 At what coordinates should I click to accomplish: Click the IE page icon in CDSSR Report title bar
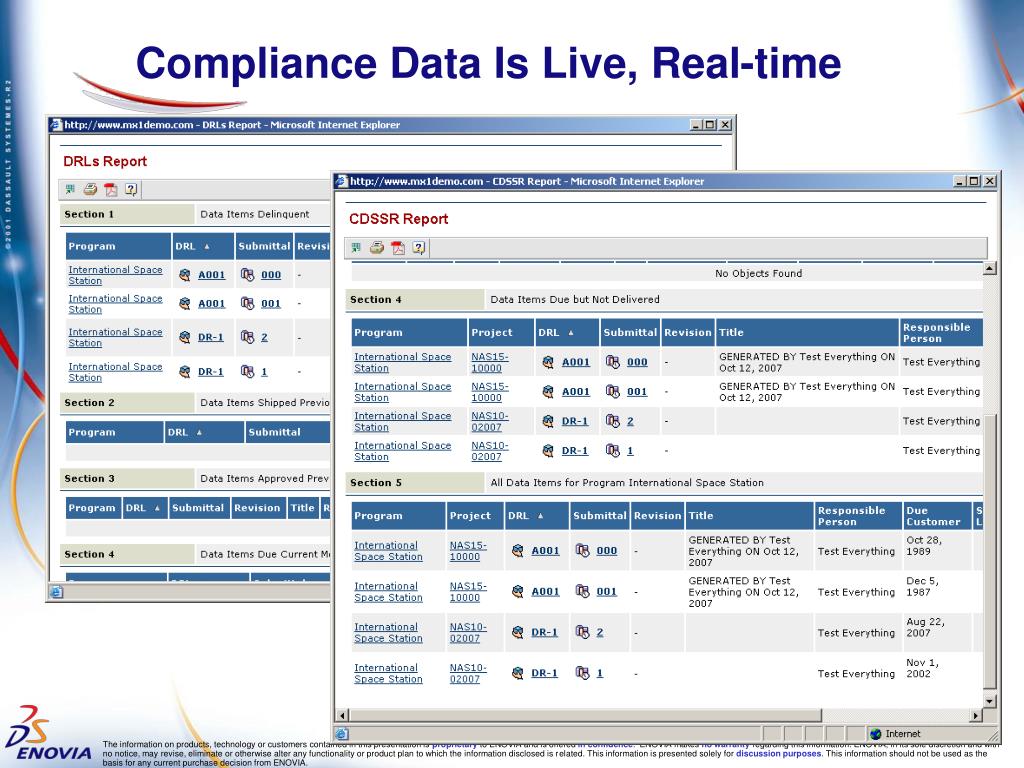click(x=342, y=182)
